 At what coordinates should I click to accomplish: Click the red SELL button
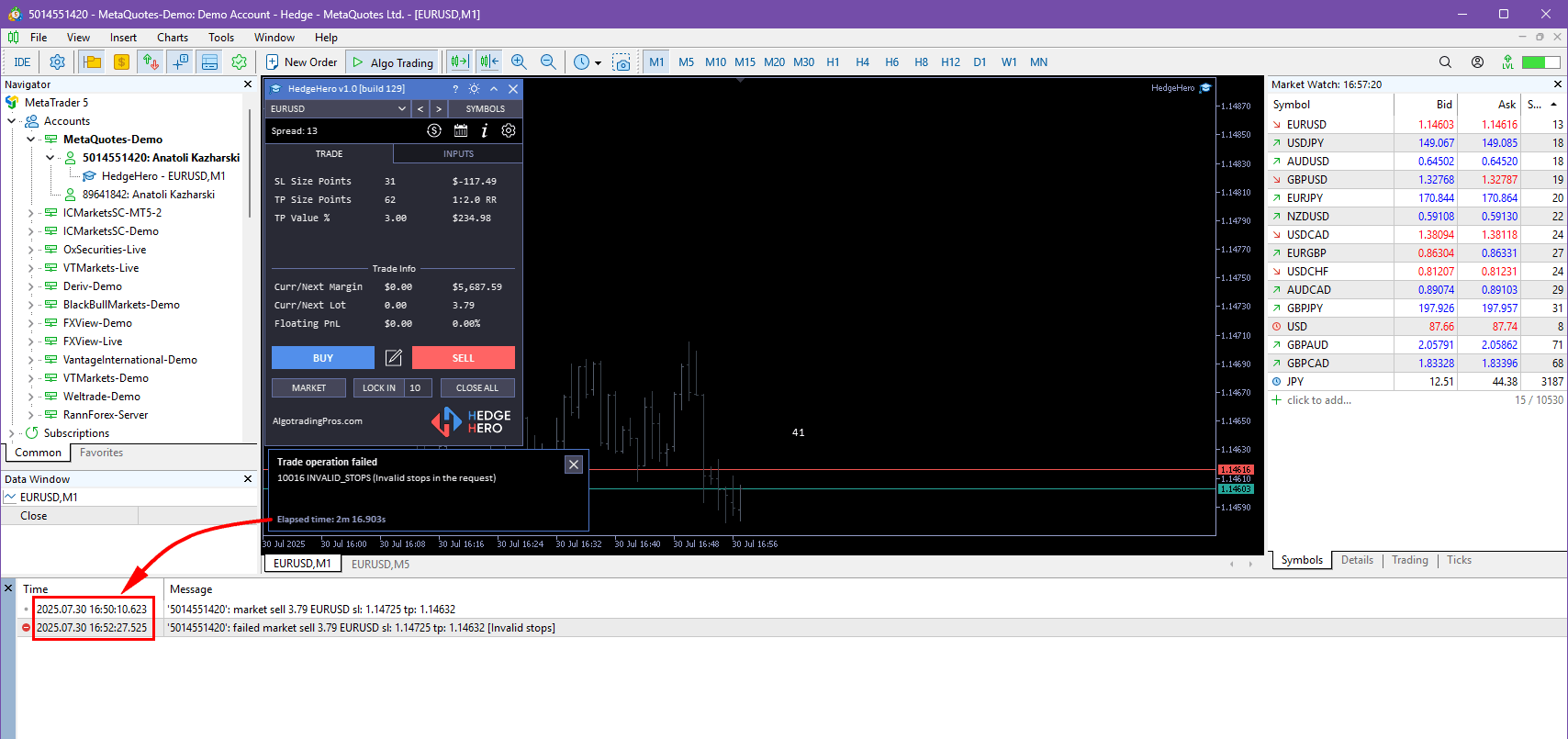464,358
